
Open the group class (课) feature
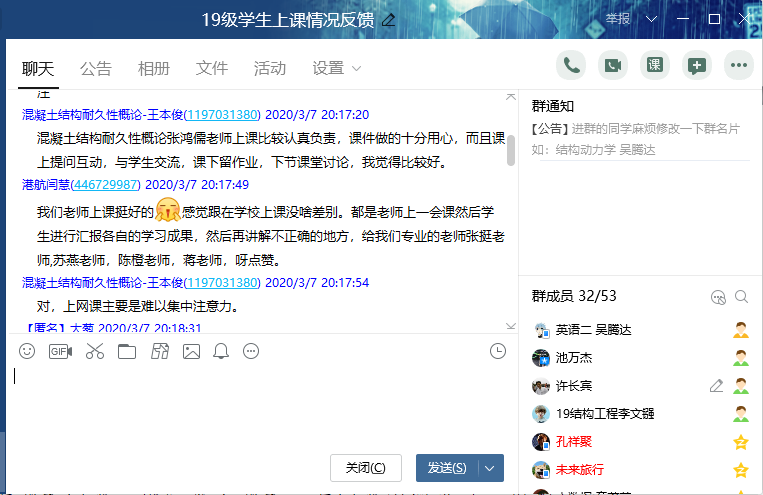point(655,66)
